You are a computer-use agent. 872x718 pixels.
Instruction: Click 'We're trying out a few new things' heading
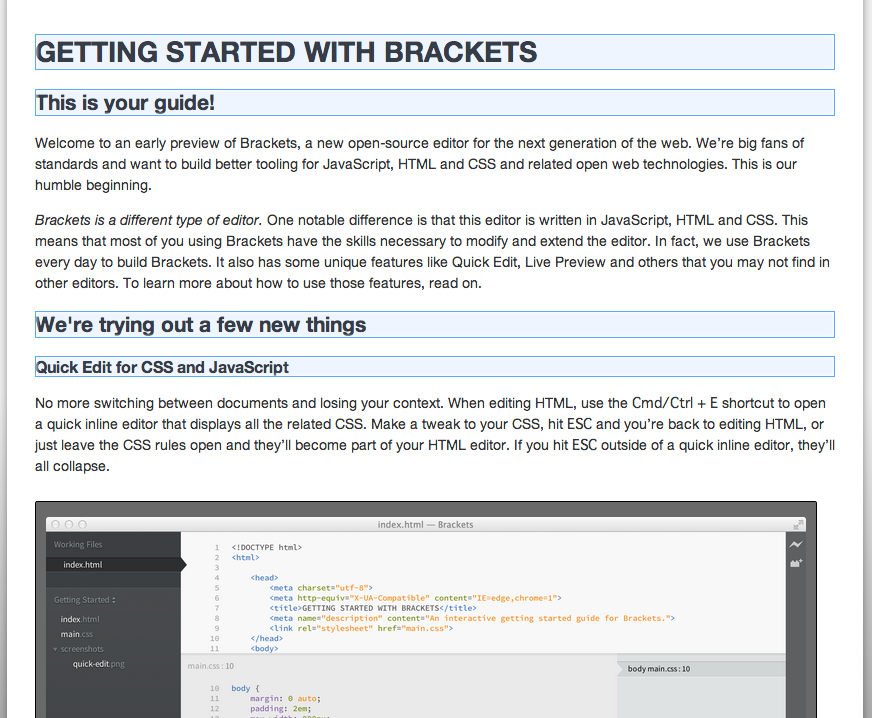(201, 325)
